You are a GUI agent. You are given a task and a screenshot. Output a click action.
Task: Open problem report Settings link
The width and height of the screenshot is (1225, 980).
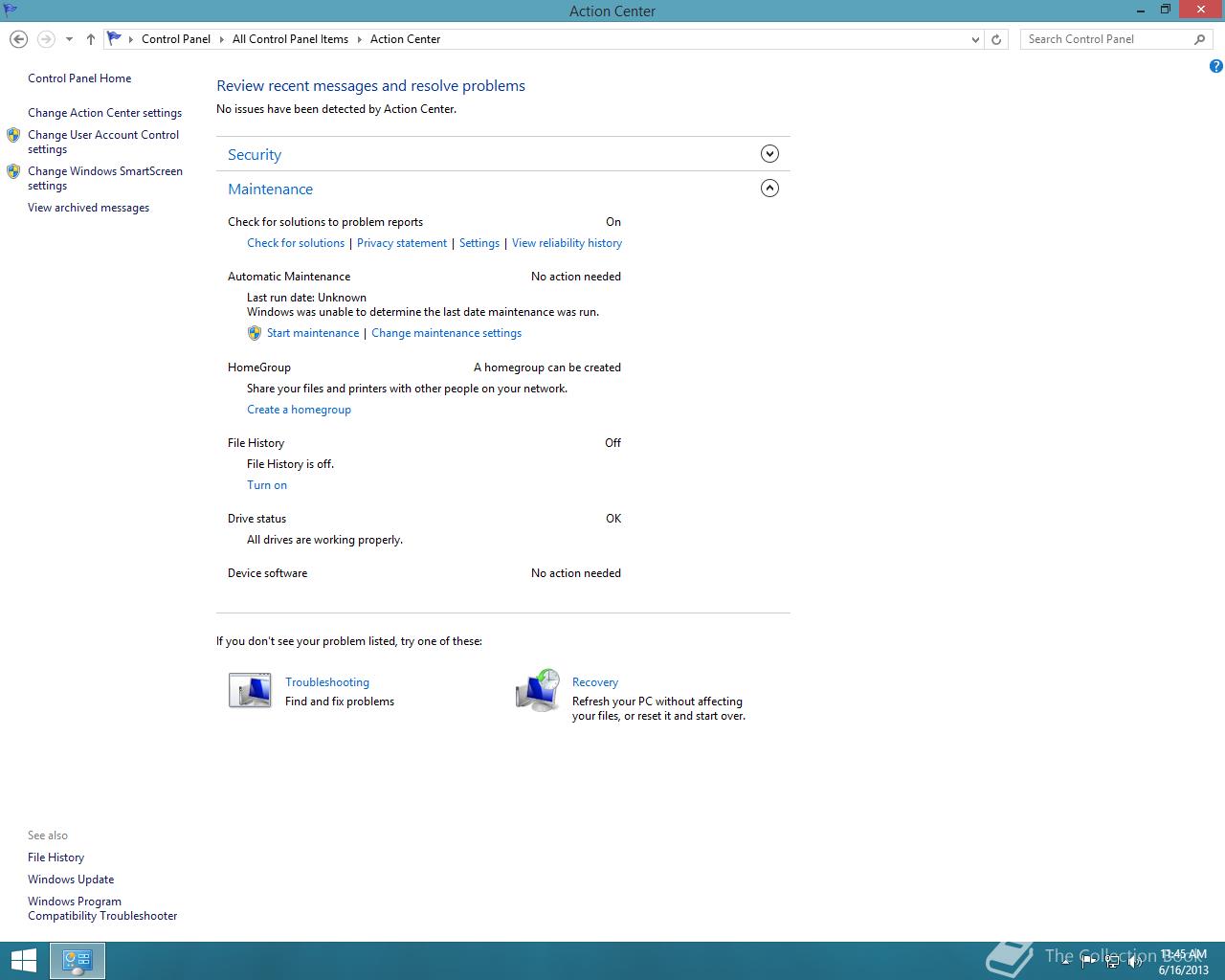[x=479, y=243]
